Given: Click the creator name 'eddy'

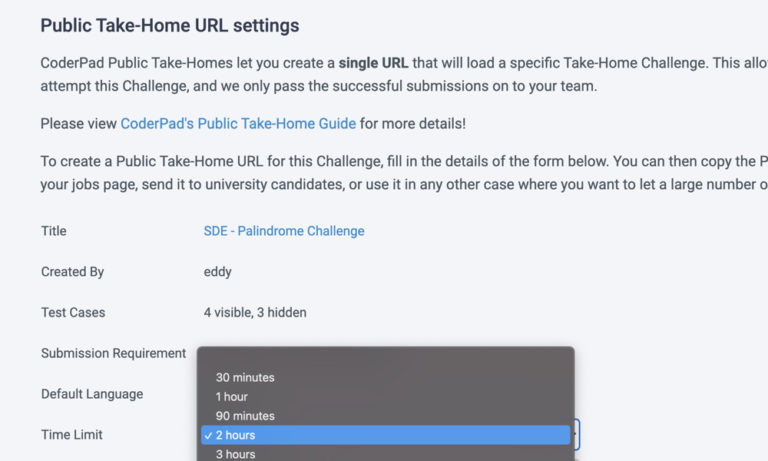Looking at the screenshot, I should [218, 272].
